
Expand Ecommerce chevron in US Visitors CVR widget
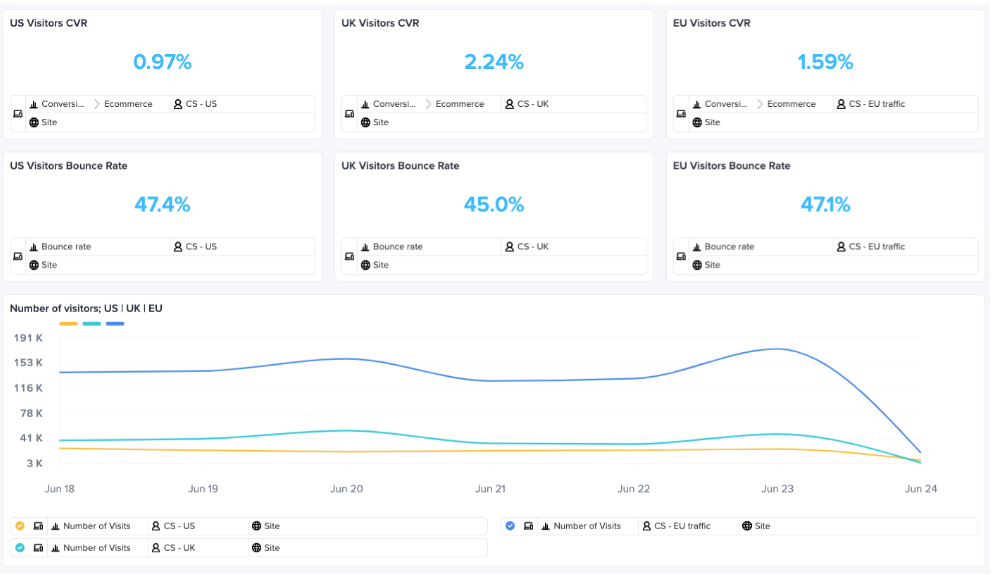(97, 104)
